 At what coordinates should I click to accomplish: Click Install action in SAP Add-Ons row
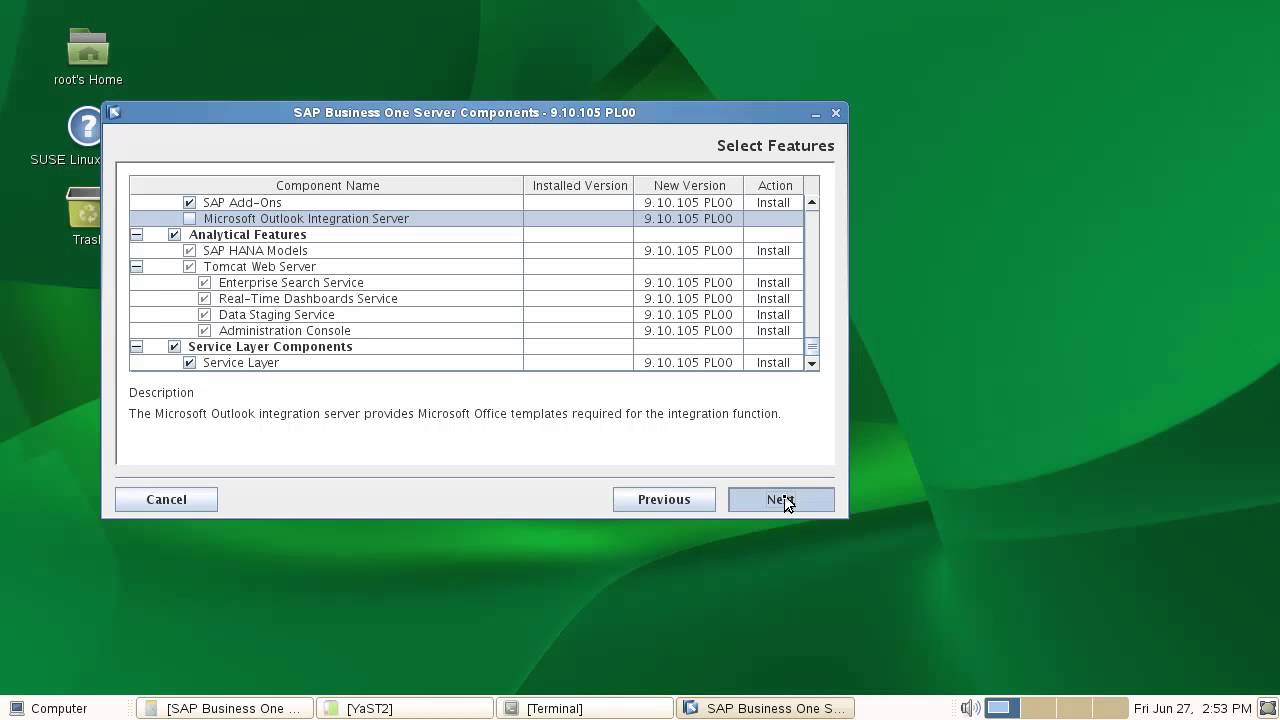(773, 203)
